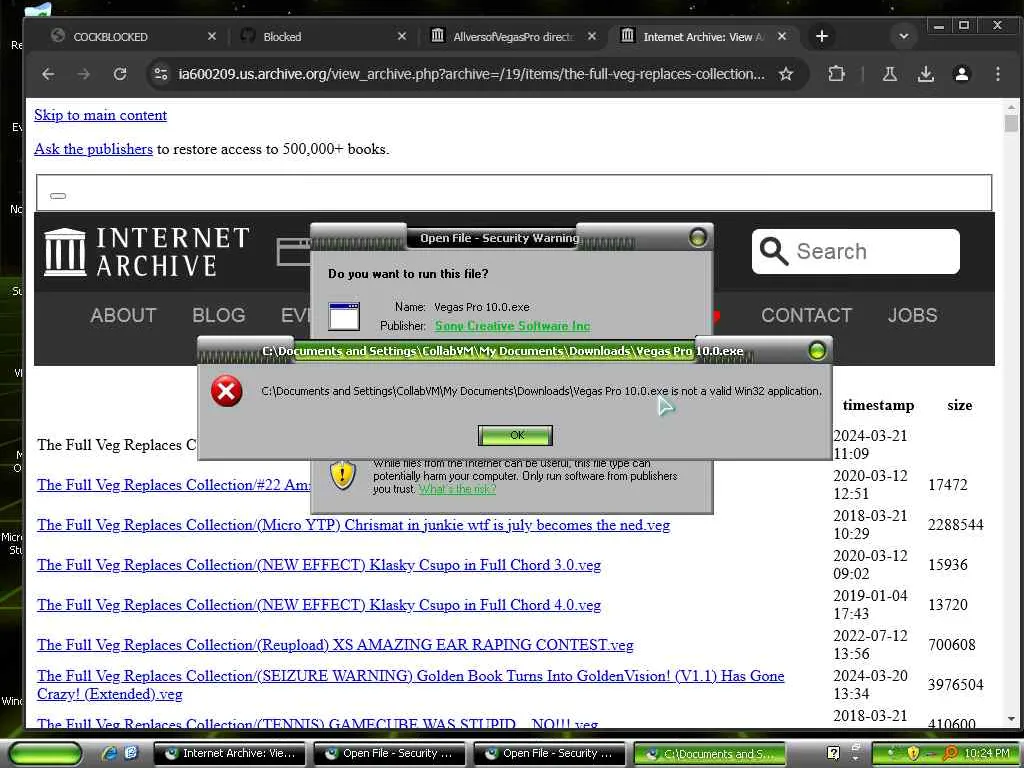Switch to the Internet Archive taskbar button
The height and width of the screenshot is (768, 1024).
(x=231, y=754)
